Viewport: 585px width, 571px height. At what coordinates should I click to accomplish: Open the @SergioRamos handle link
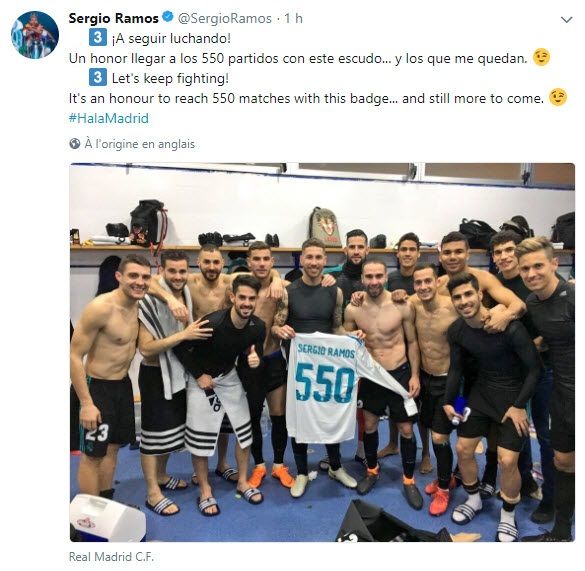click(x=225, y=18)
